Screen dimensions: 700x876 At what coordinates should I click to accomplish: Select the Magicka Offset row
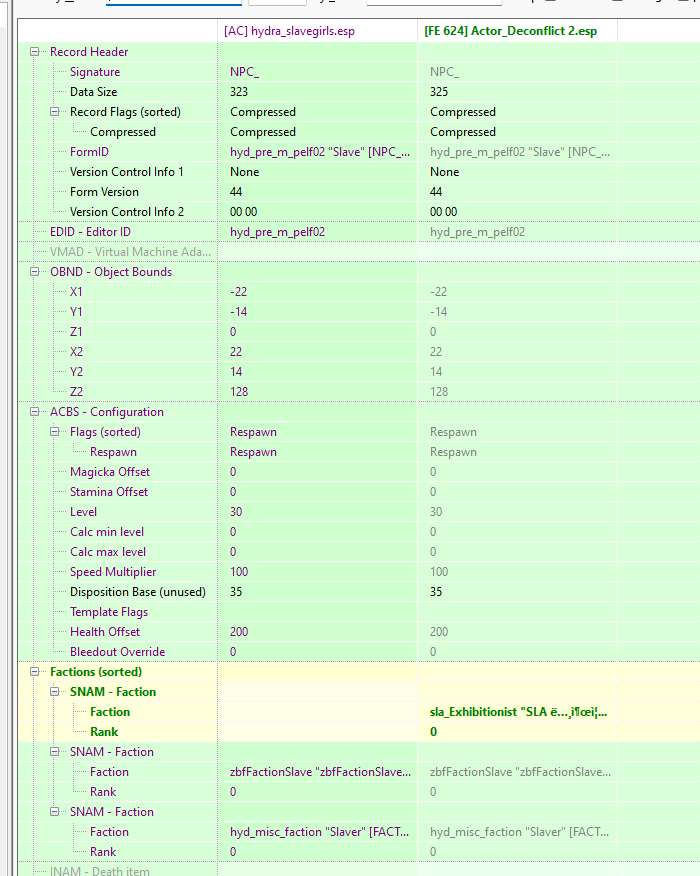click(110, 472)
